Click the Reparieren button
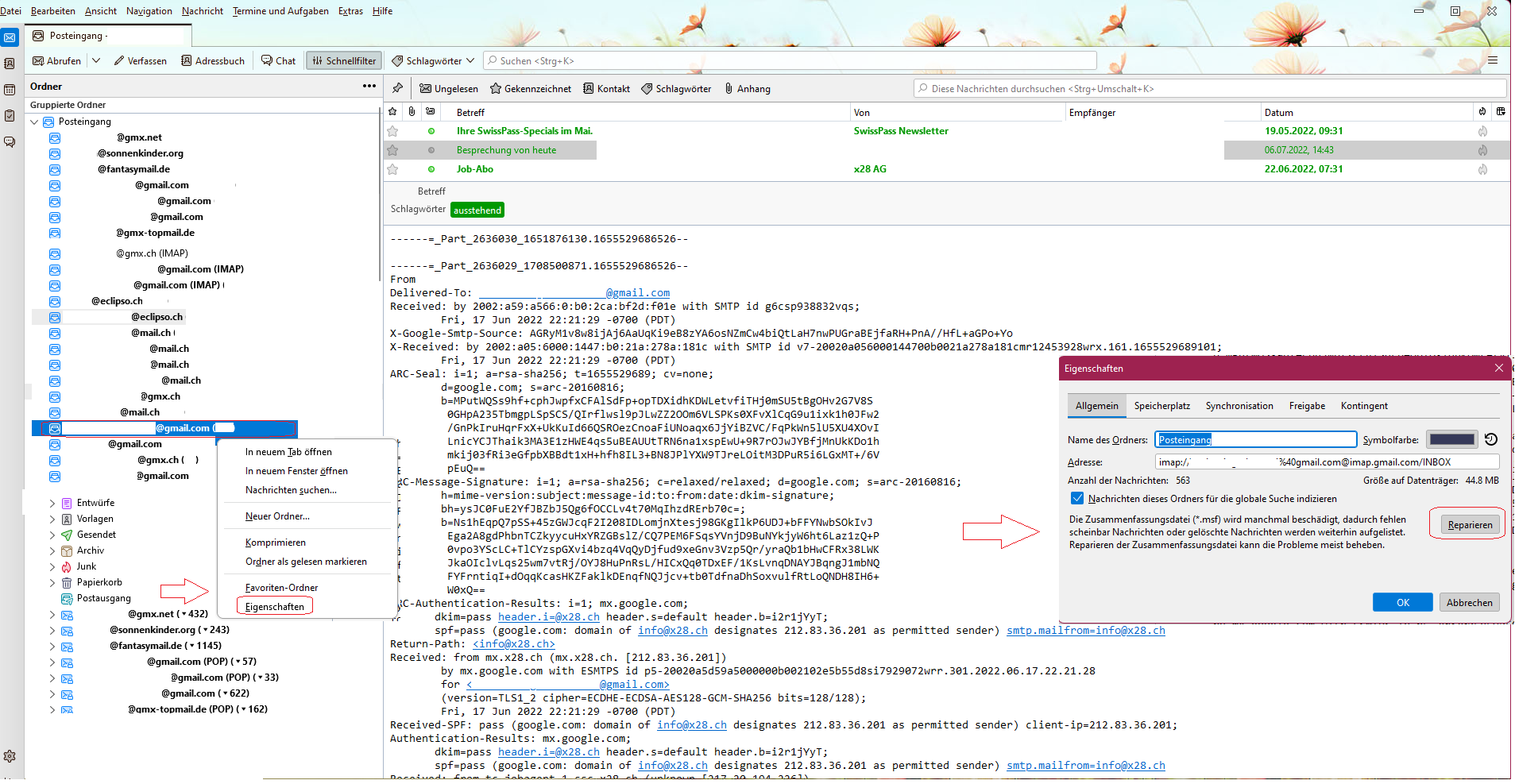 [1469, 524]
